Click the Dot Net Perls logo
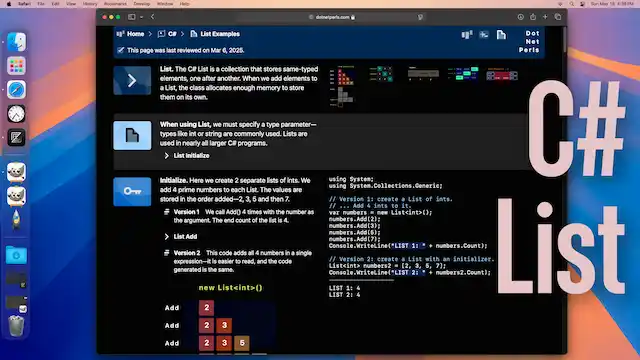The width and height of the screenshot is (640, 360). (x=529, y=42)
